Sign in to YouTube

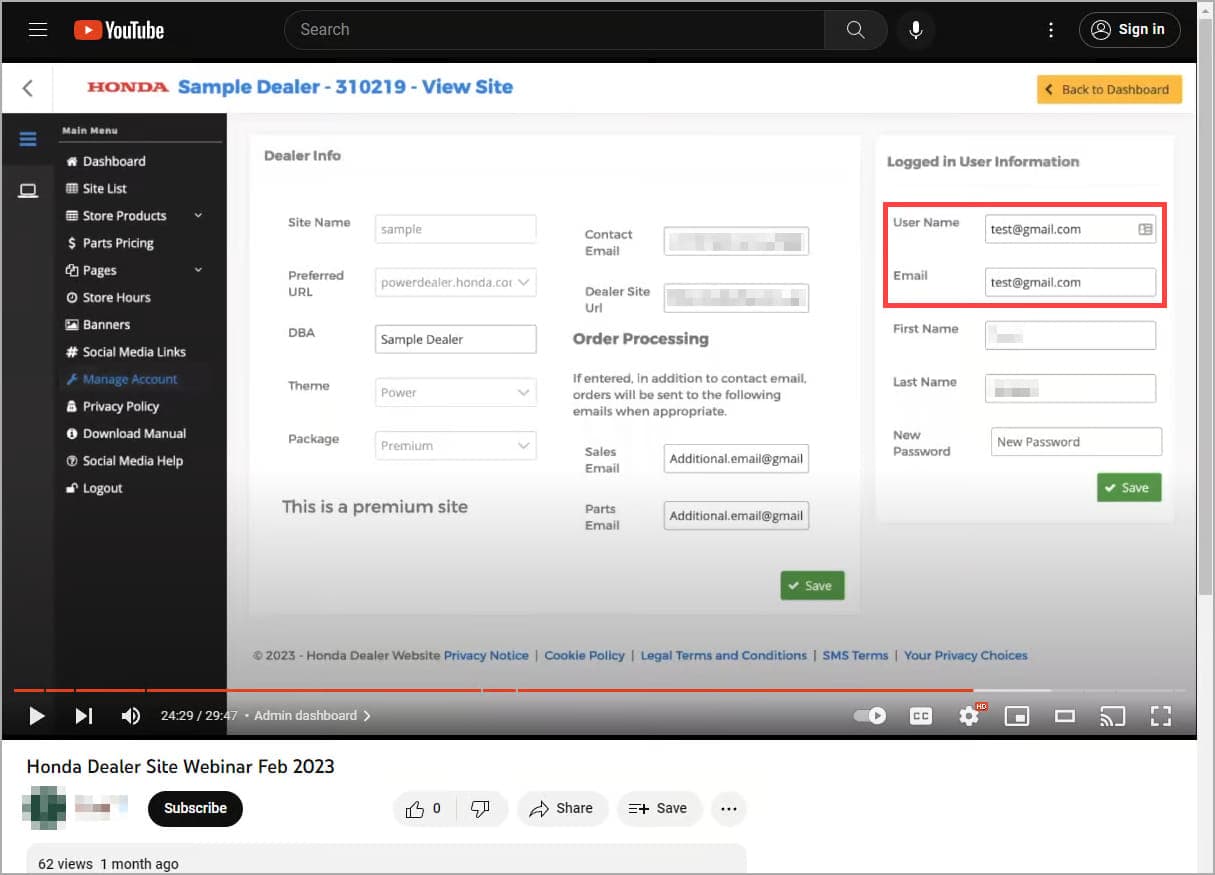coord(1129,30)
